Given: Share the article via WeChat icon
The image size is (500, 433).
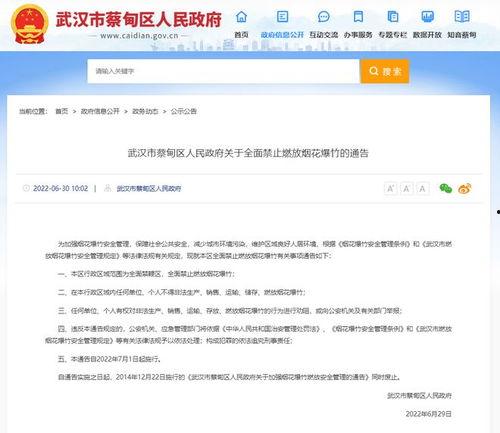Looking at the screenshot, I should click(446, 188).
